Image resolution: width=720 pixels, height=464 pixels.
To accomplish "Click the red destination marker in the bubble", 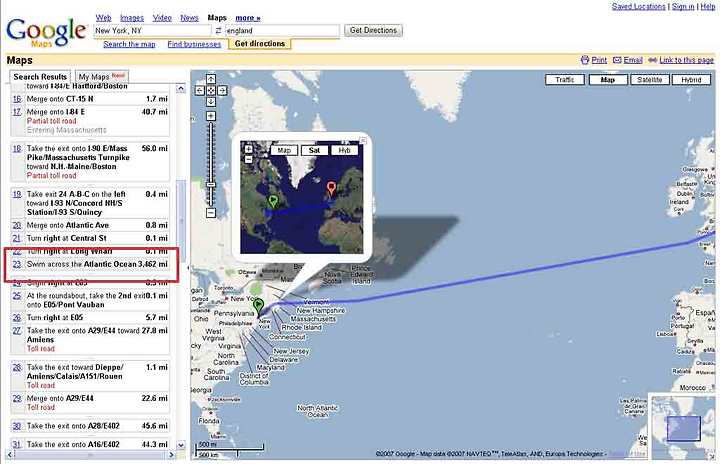I will 331,188.
